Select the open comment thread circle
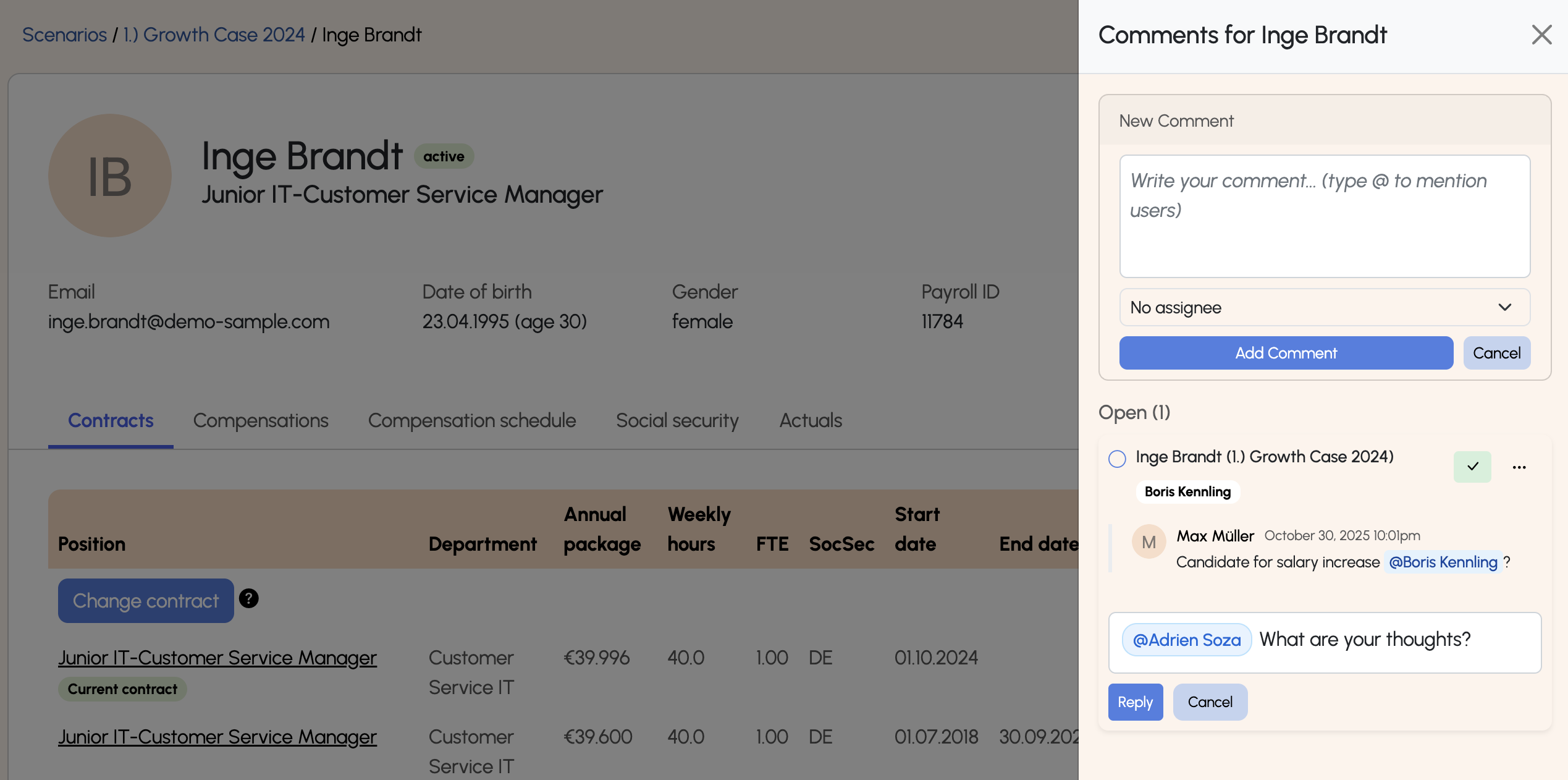 point(1117,459)
